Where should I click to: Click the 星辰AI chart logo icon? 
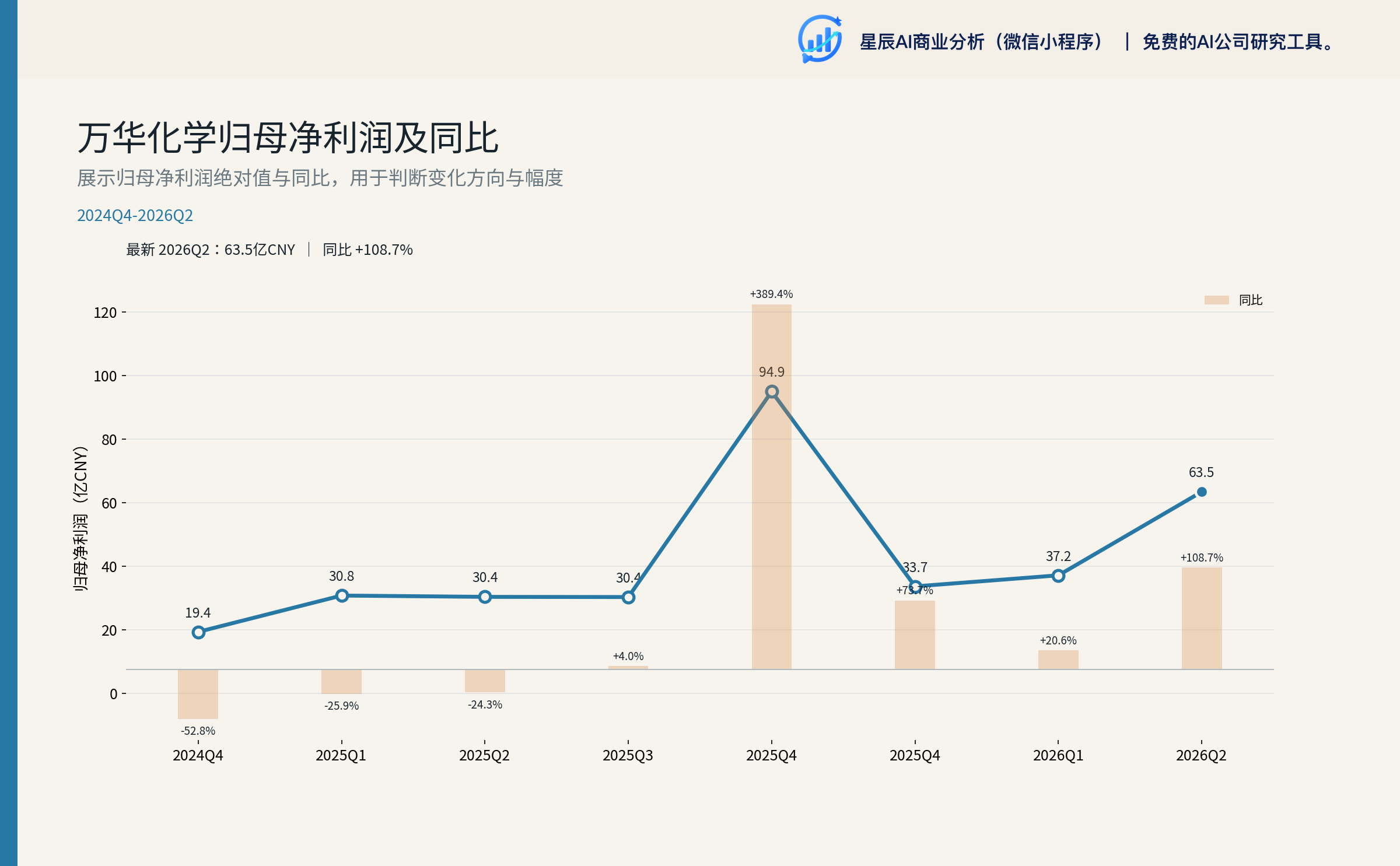click(820, 39)
